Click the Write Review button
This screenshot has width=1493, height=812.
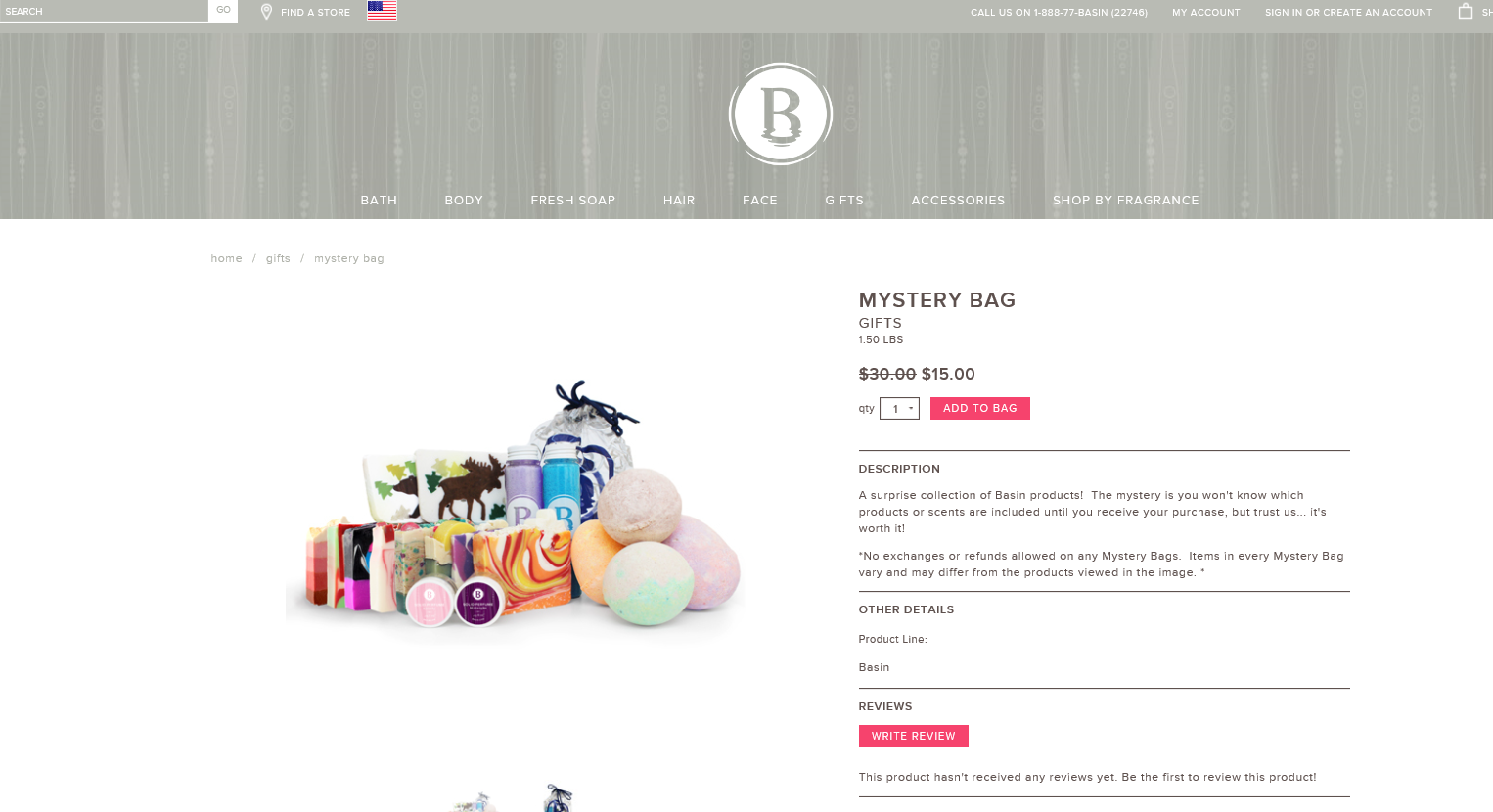pos(913,736)
